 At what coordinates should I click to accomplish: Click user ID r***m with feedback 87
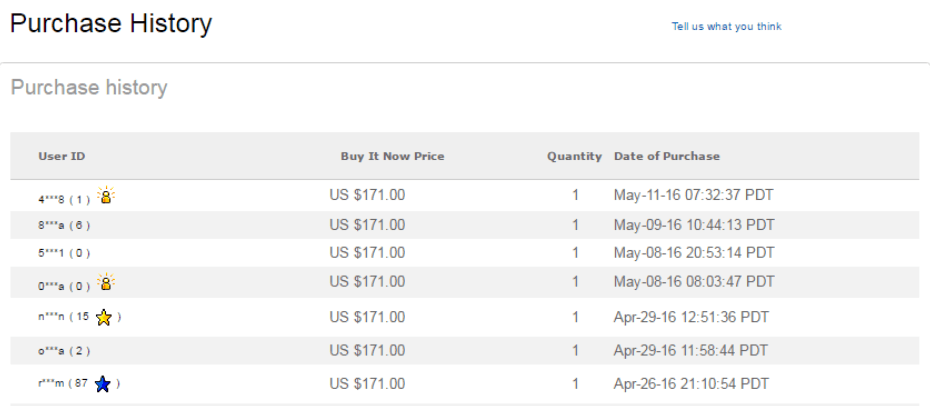tap(52, 383)
